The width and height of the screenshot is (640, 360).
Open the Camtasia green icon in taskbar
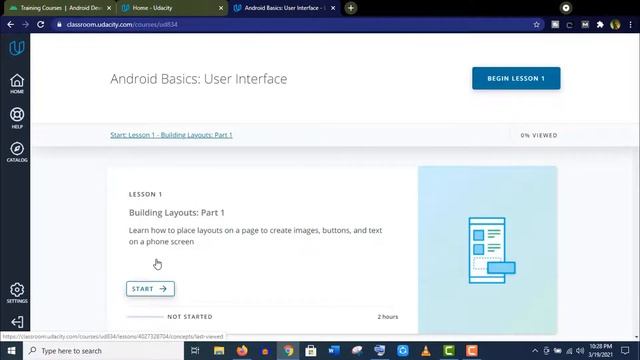pos(449,351)
